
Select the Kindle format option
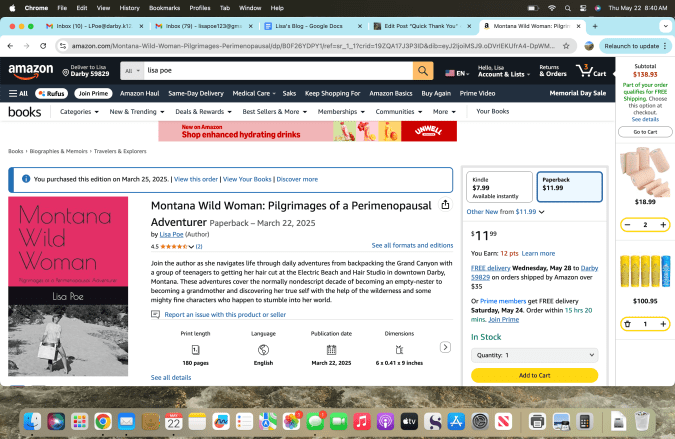498,187
